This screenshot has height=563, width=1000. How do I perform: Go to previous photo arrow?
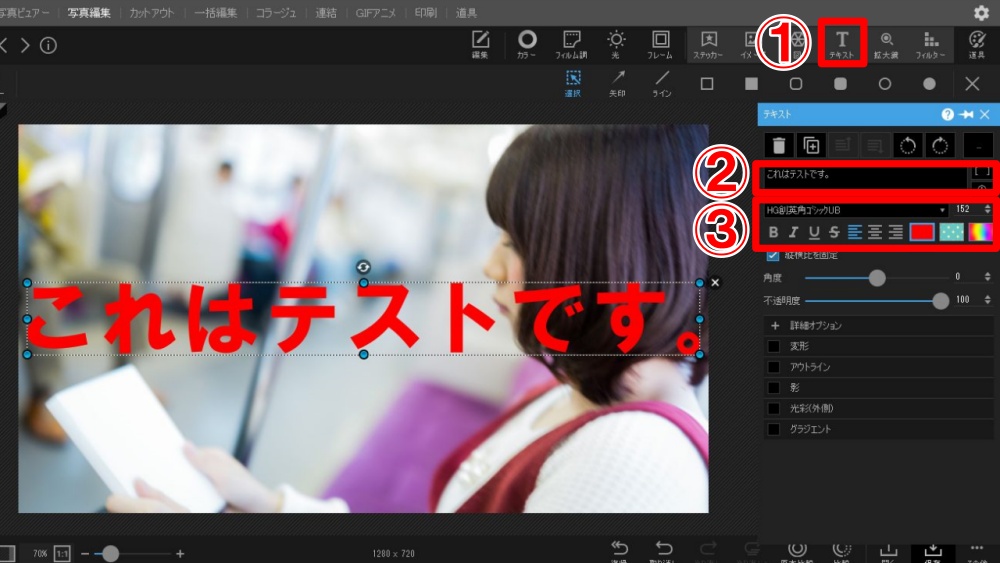coord(4,45)
